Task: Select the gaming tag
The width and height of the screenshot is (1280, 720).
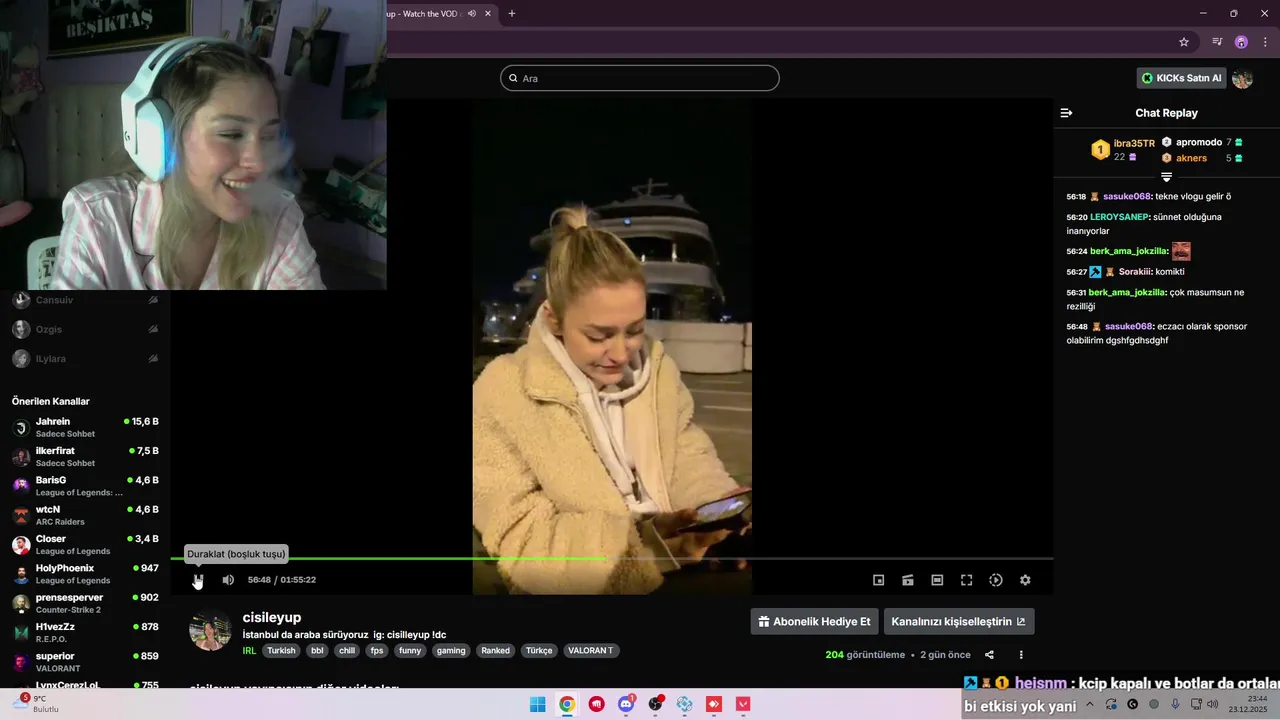Action: pos(451,650)
